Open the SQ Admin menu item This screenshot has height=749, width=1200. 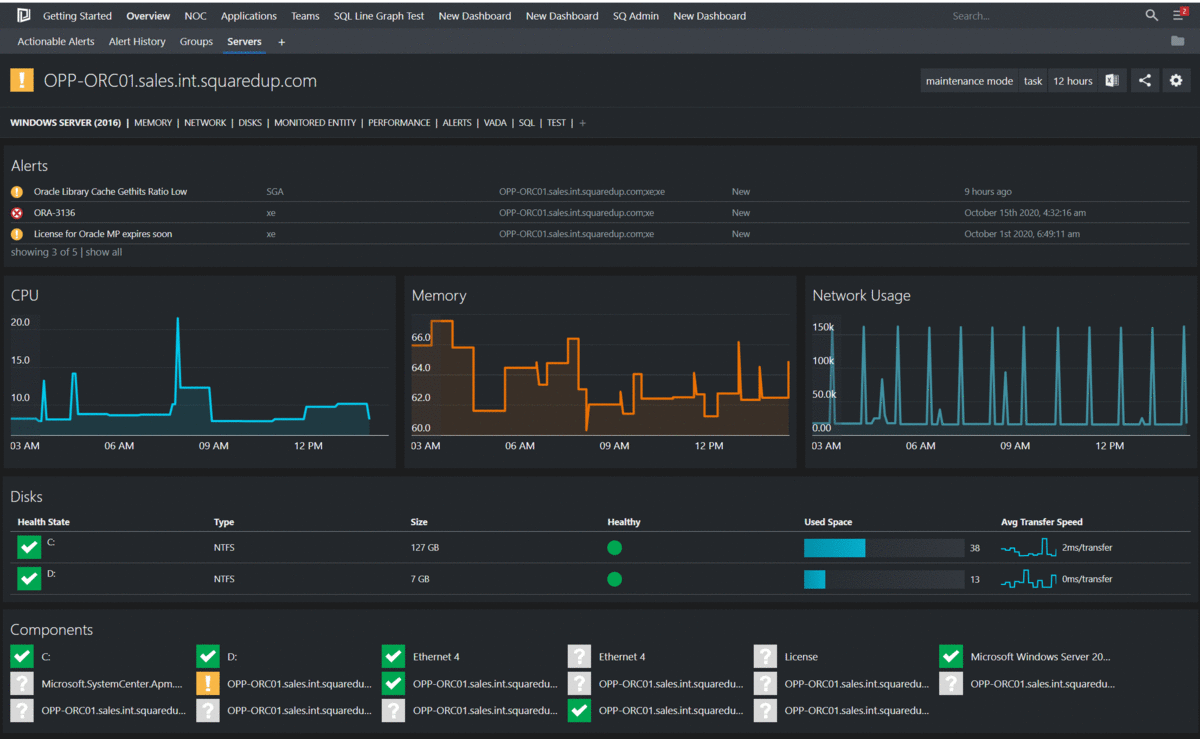click(636, 16)
